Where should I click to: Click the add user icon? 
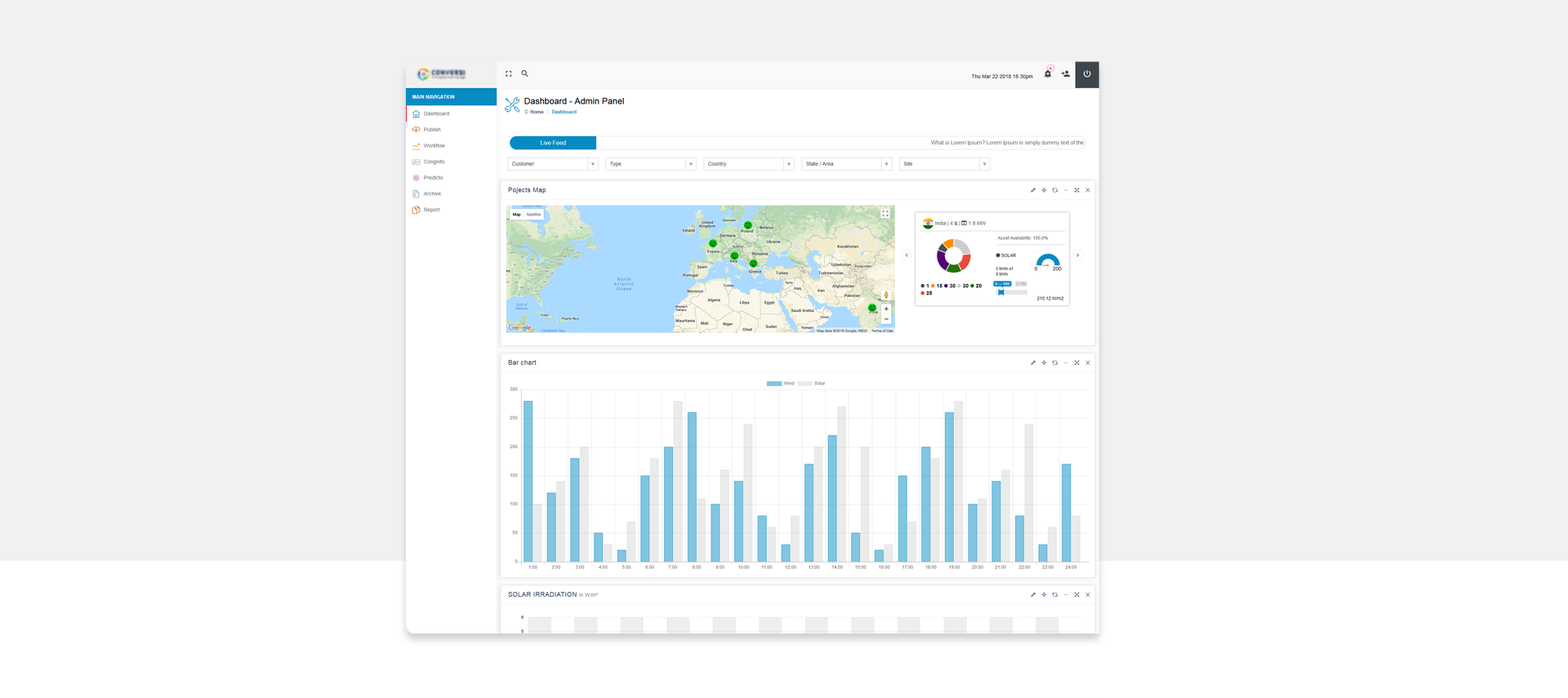point(1066,74)
